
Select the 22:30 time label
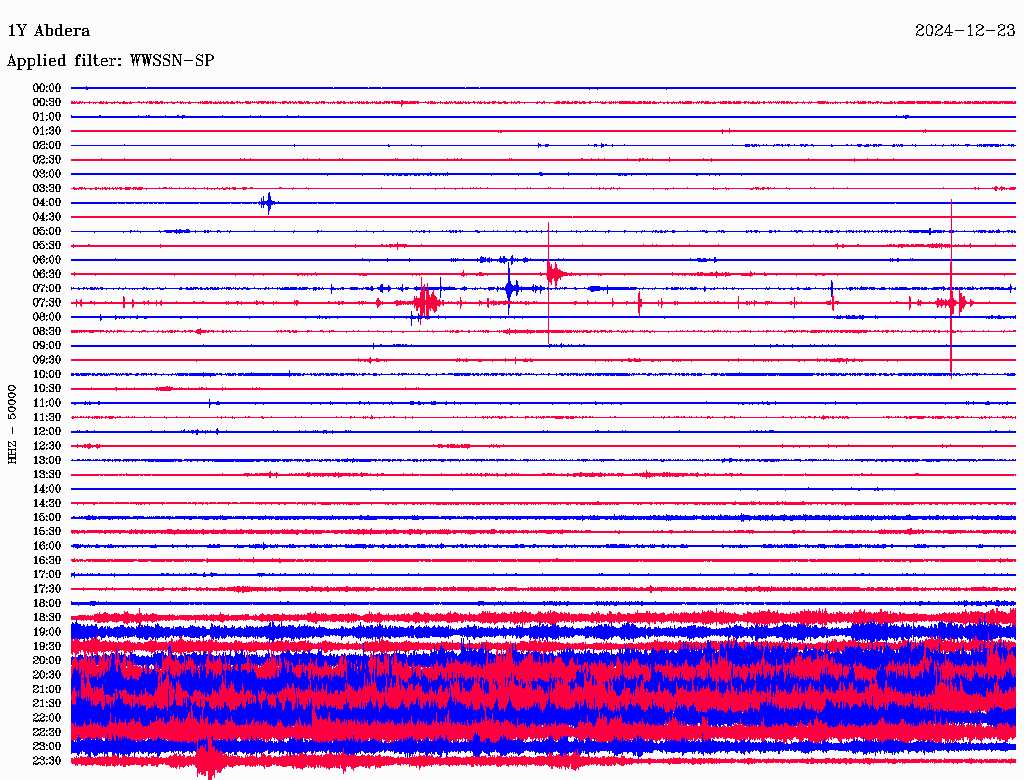pyautogui.click(x=47, y=732)
